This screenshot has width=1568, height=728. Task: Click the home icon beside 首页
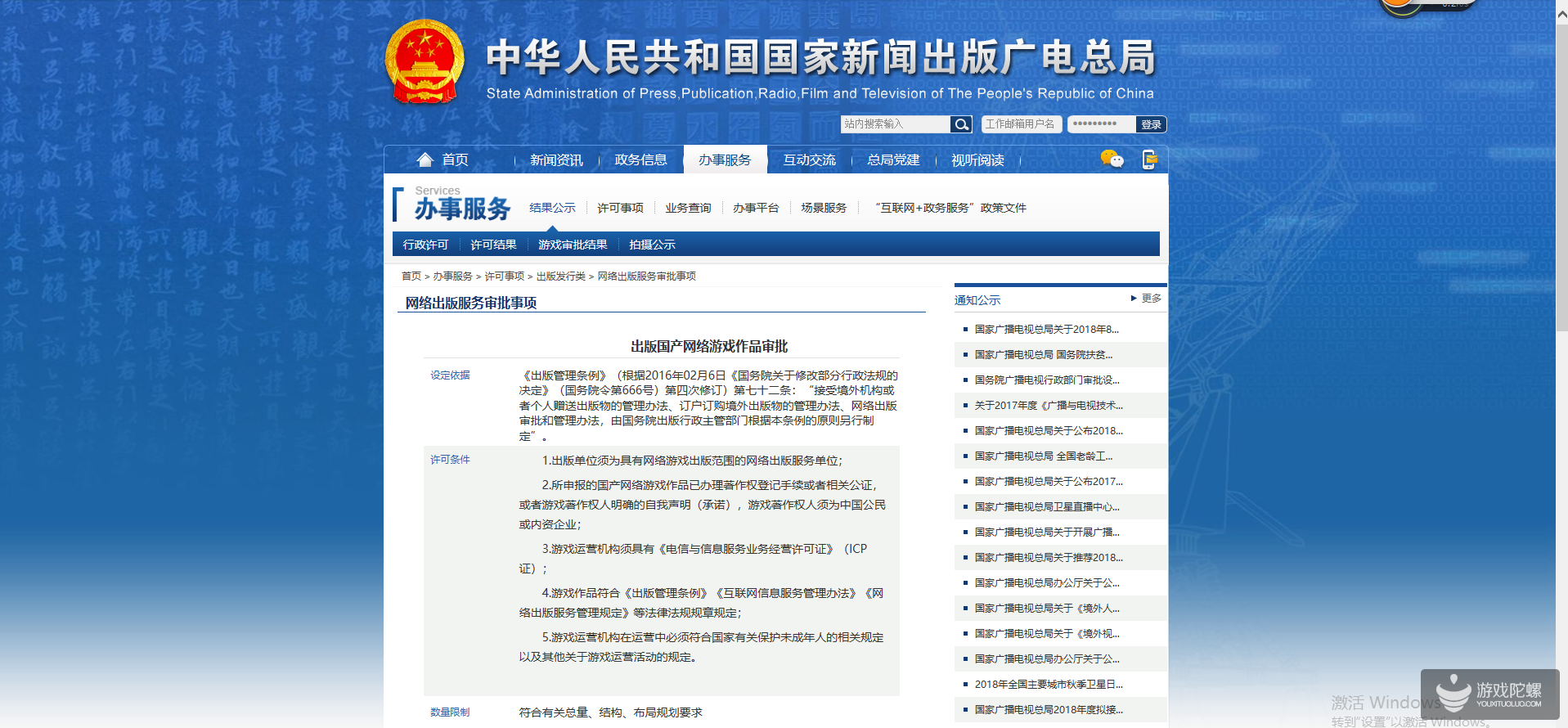[x=425, y=160]
